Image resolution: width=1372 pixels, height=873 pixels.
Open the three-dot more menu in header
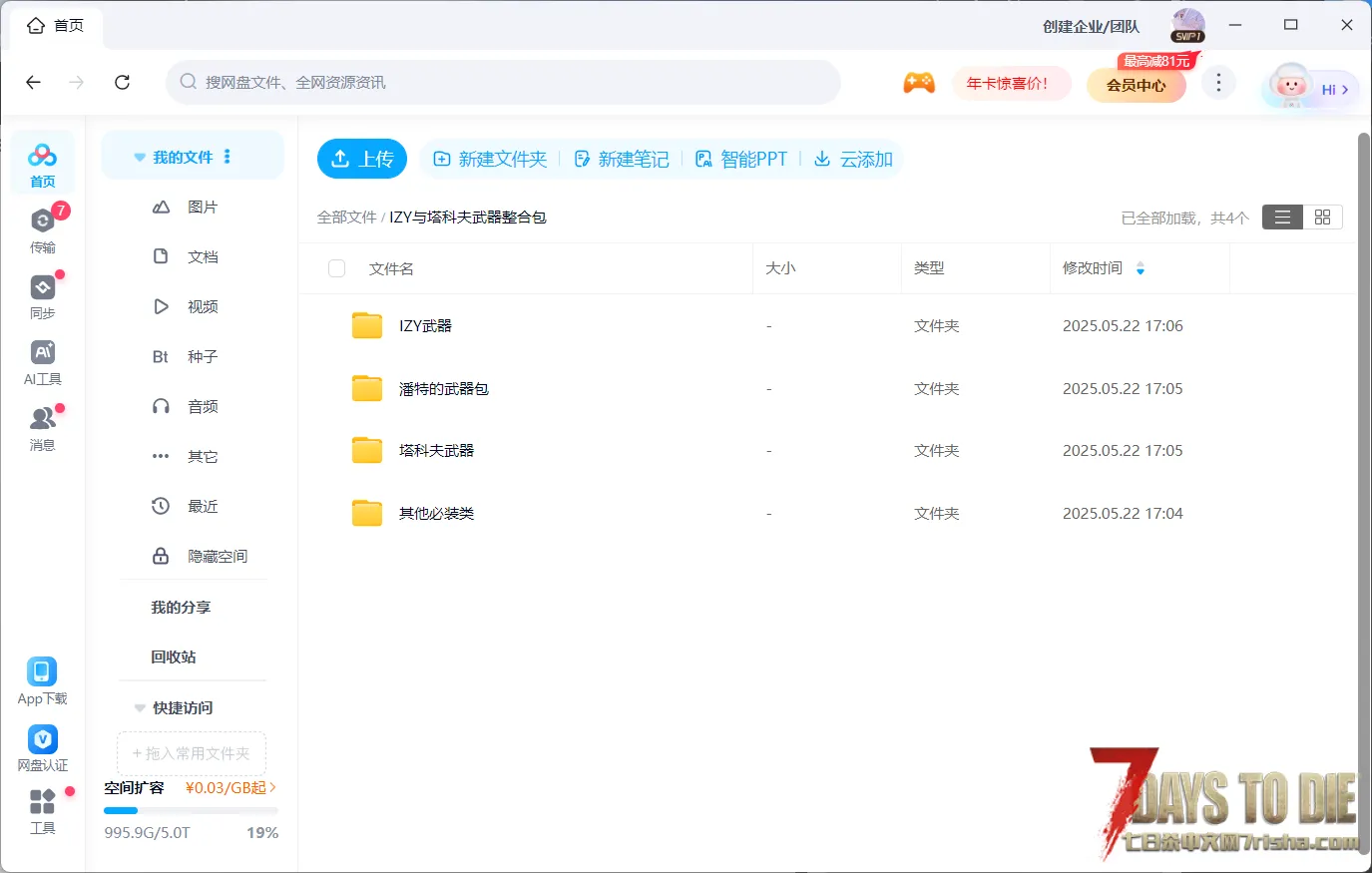click(x=1218, y=83)
